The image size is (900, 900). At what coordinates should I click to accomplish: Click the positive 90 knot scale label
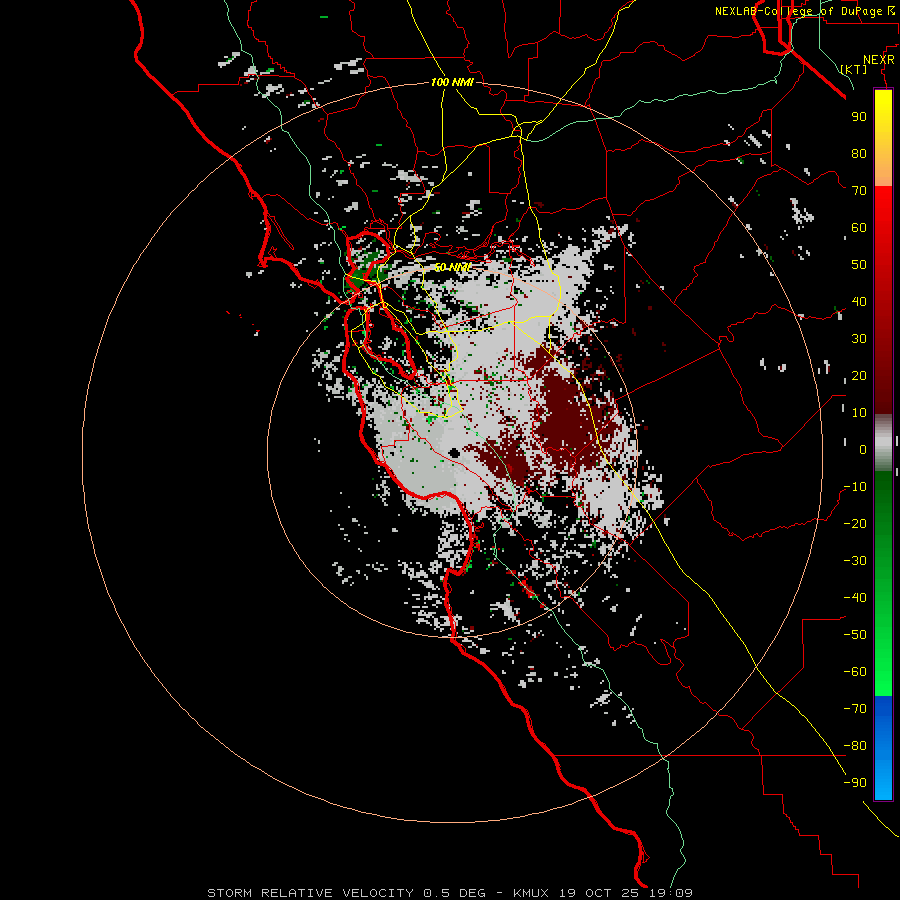coord(859,117)
